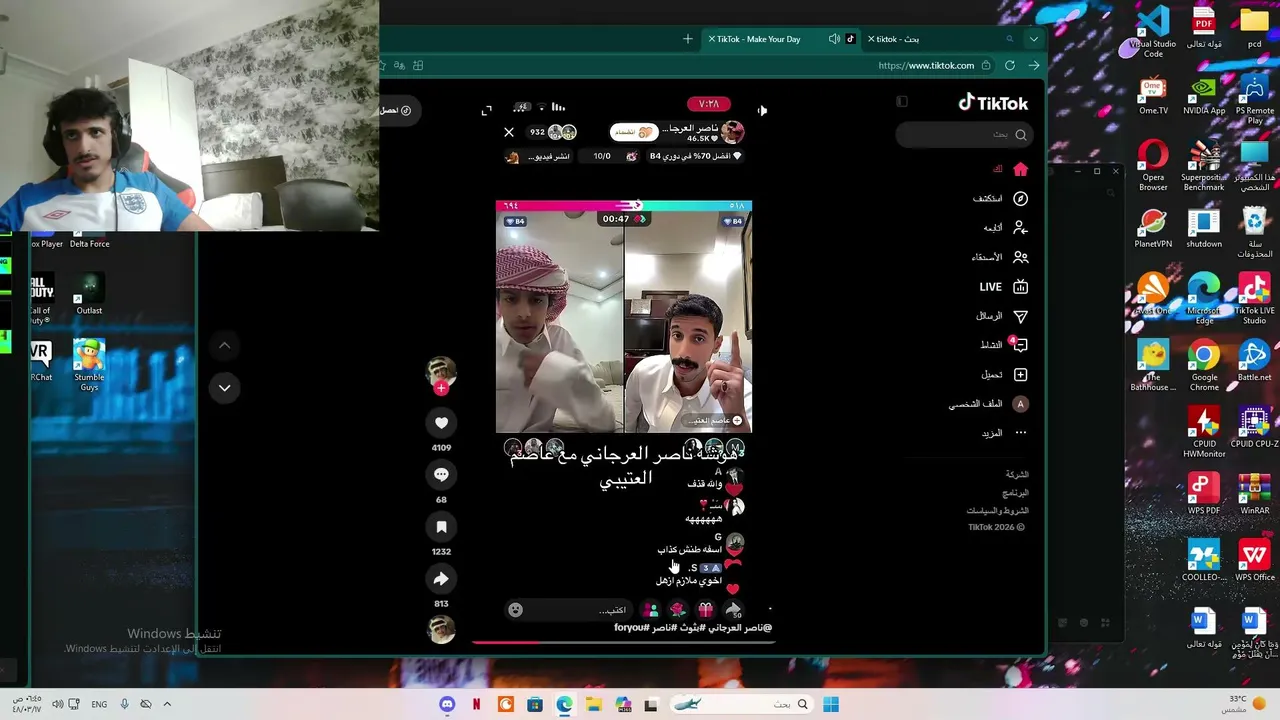Mute the TikTok tab audio icon
This screenshot has width=1280, height=720.
coord(834,39)
